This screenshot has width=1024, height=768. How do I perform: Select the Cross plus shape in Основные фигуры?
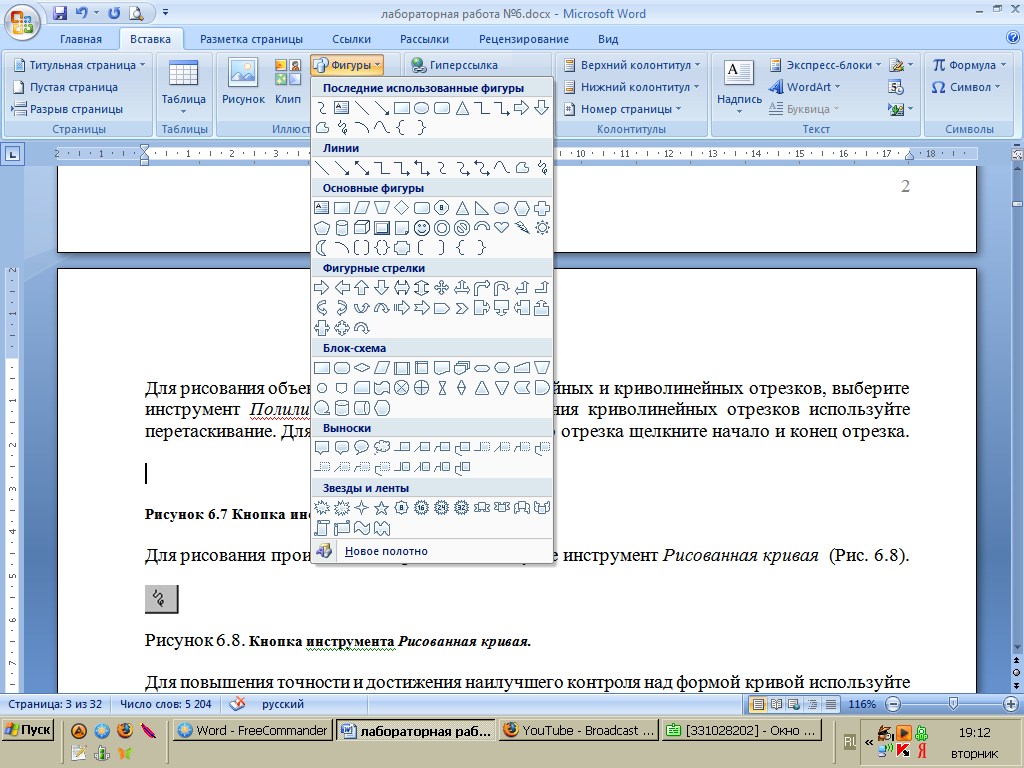541,208
